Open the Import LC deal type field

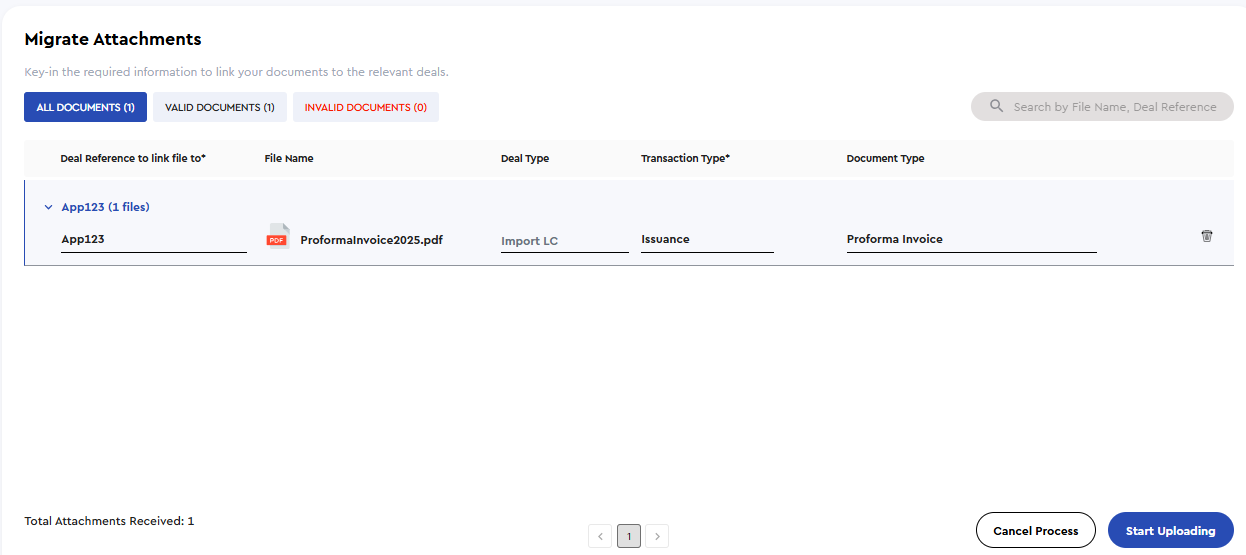(565, 241)
